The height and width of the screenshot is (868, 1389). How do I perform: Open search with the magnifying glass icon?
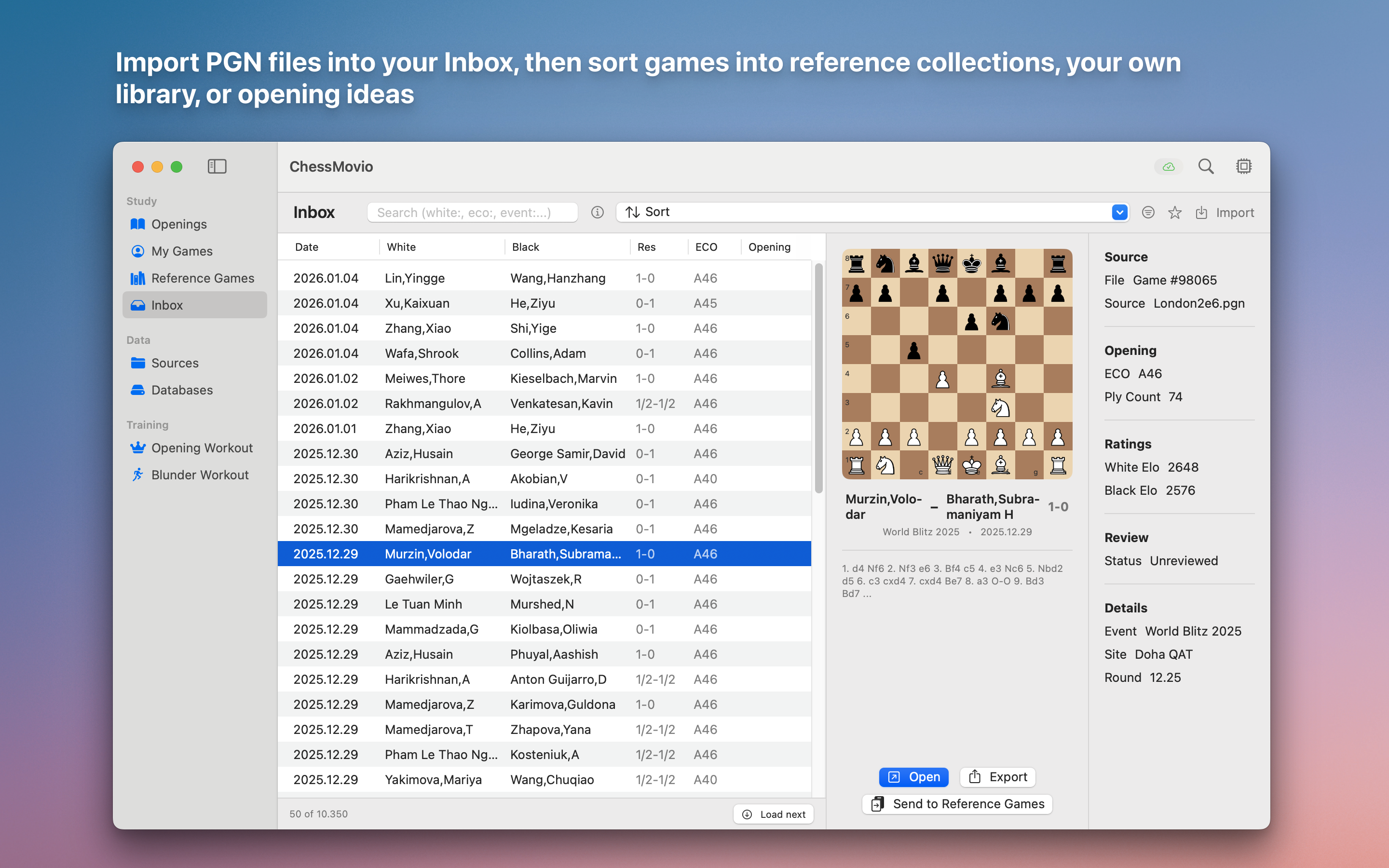pyautogui.click(x=1205, y=166)
